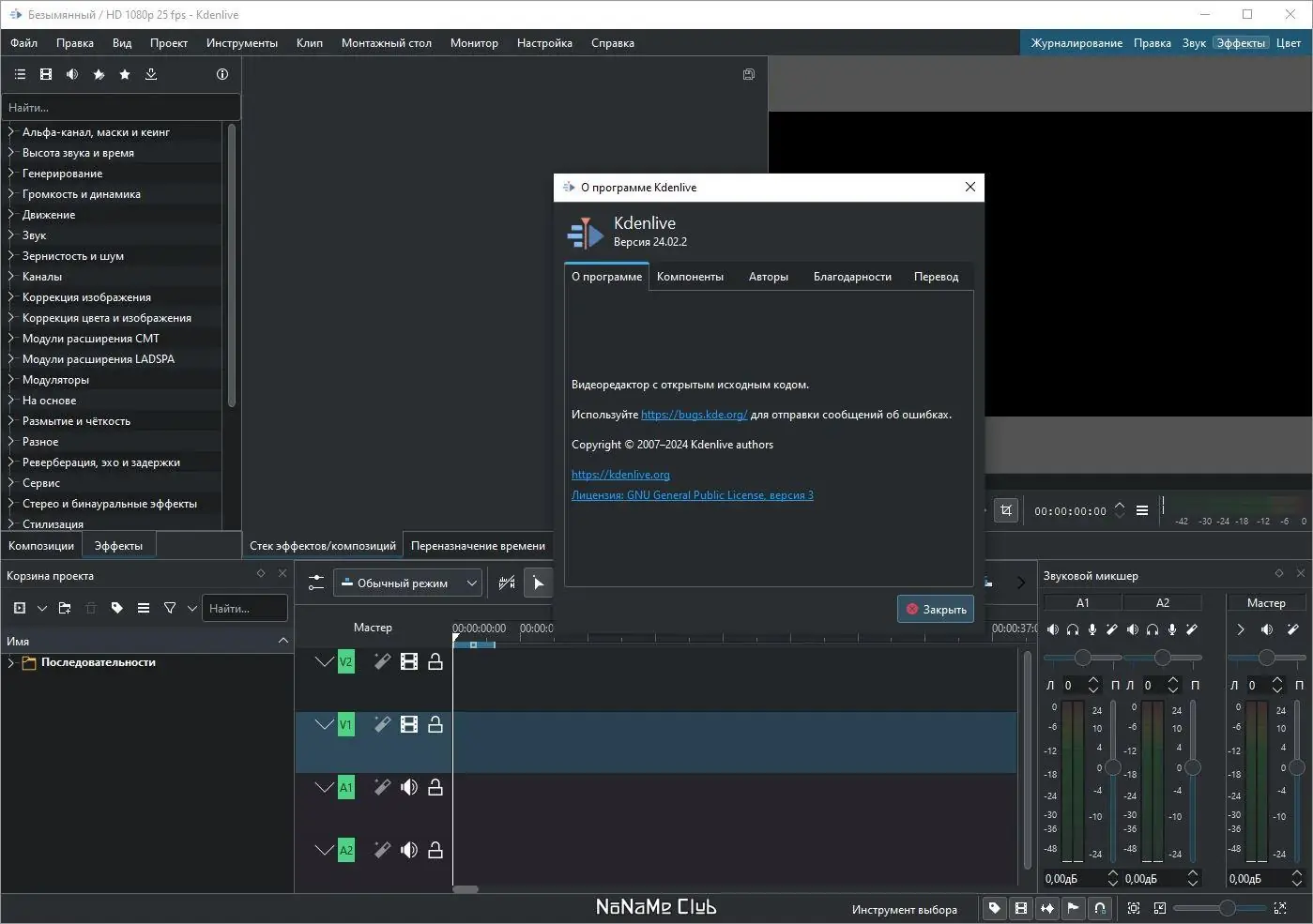Open the Обычный режим edit mode dropdown
The width and height of the screenshot is (1313, 924).
point(409,583)
